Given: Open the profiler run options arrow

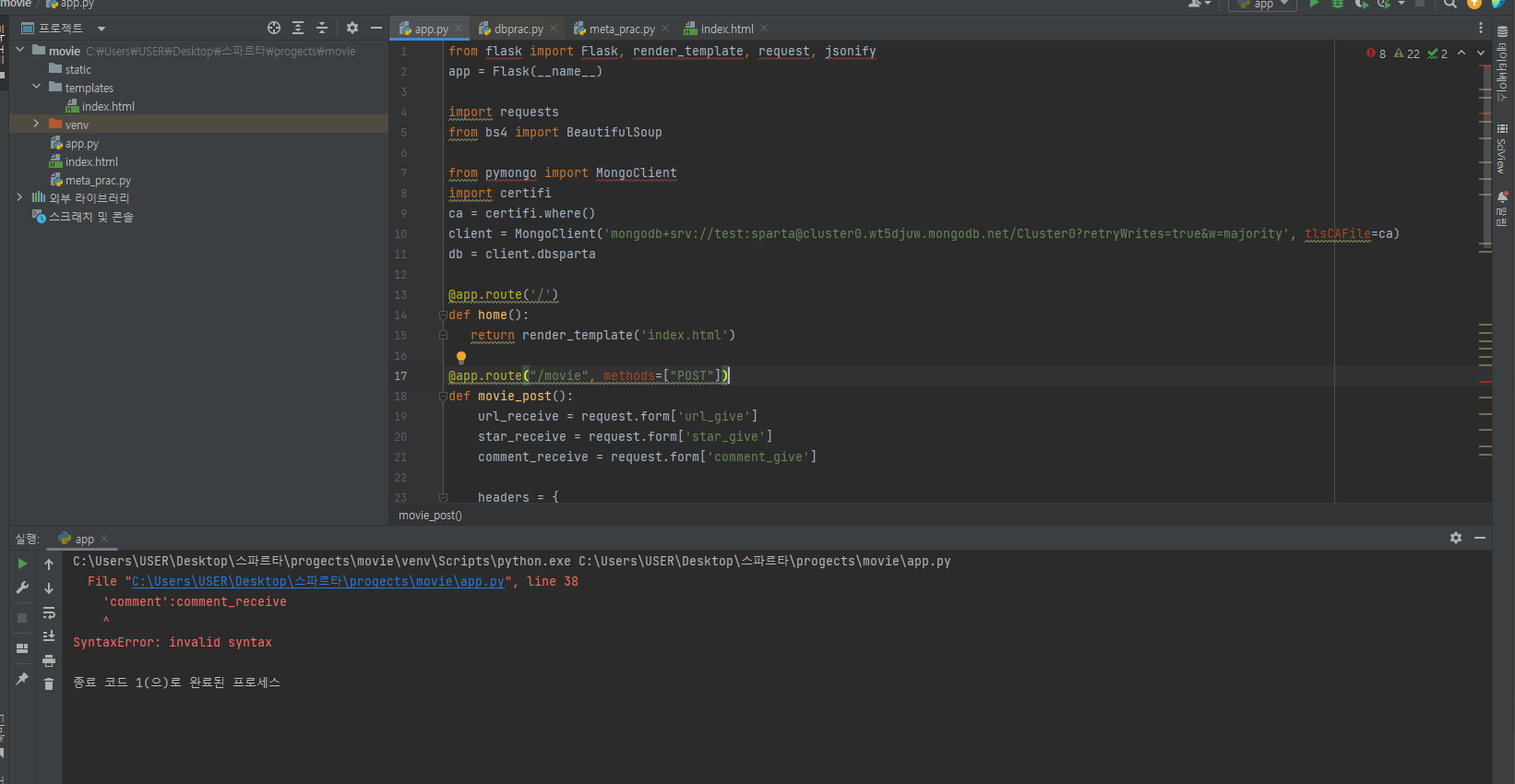Looking at the screenshot, I should (1402, 4).
